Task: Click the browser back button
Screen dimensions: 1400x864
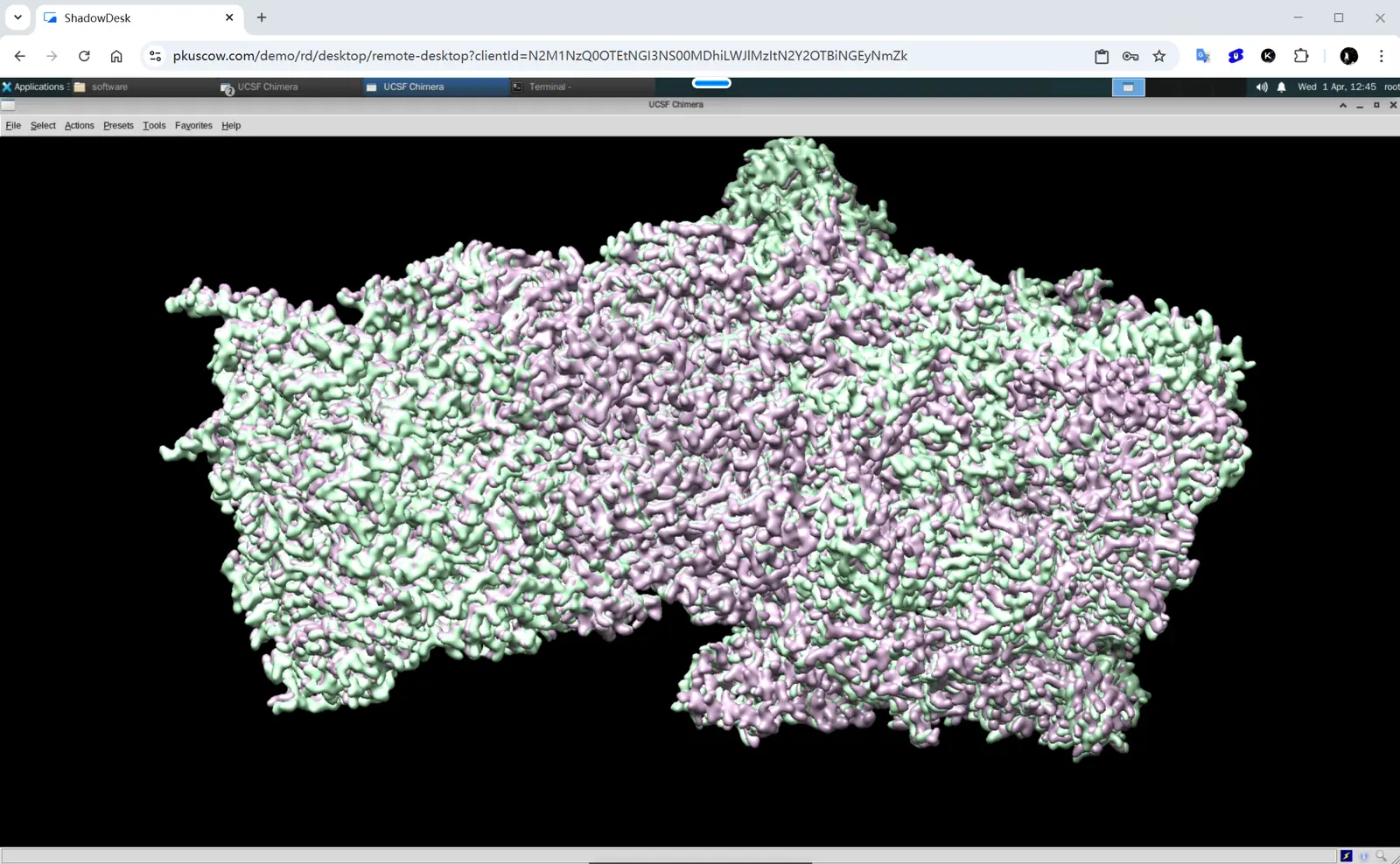Action: tap(19, 56)
